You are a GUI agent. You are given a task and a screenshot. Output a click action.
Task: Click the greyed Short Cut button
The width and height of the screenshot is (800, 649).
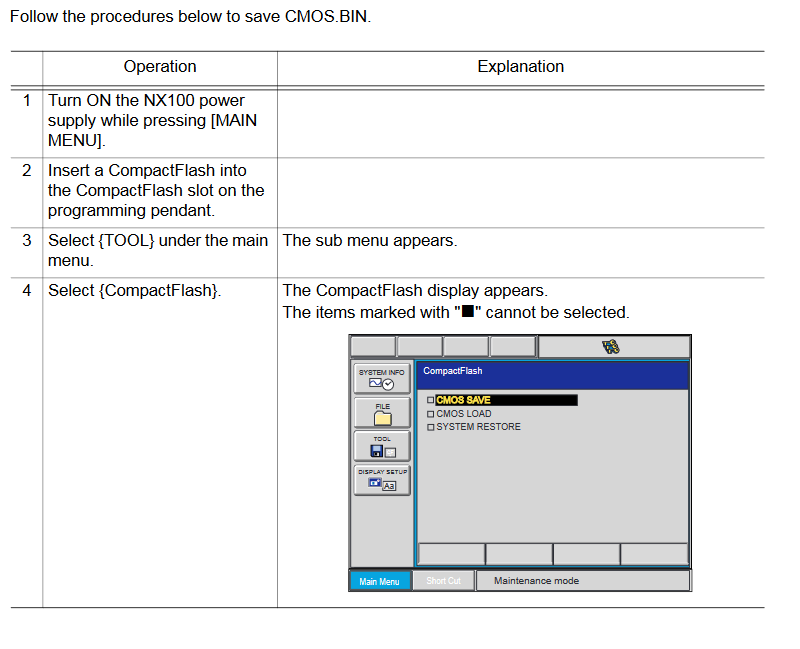click(443, 581)
